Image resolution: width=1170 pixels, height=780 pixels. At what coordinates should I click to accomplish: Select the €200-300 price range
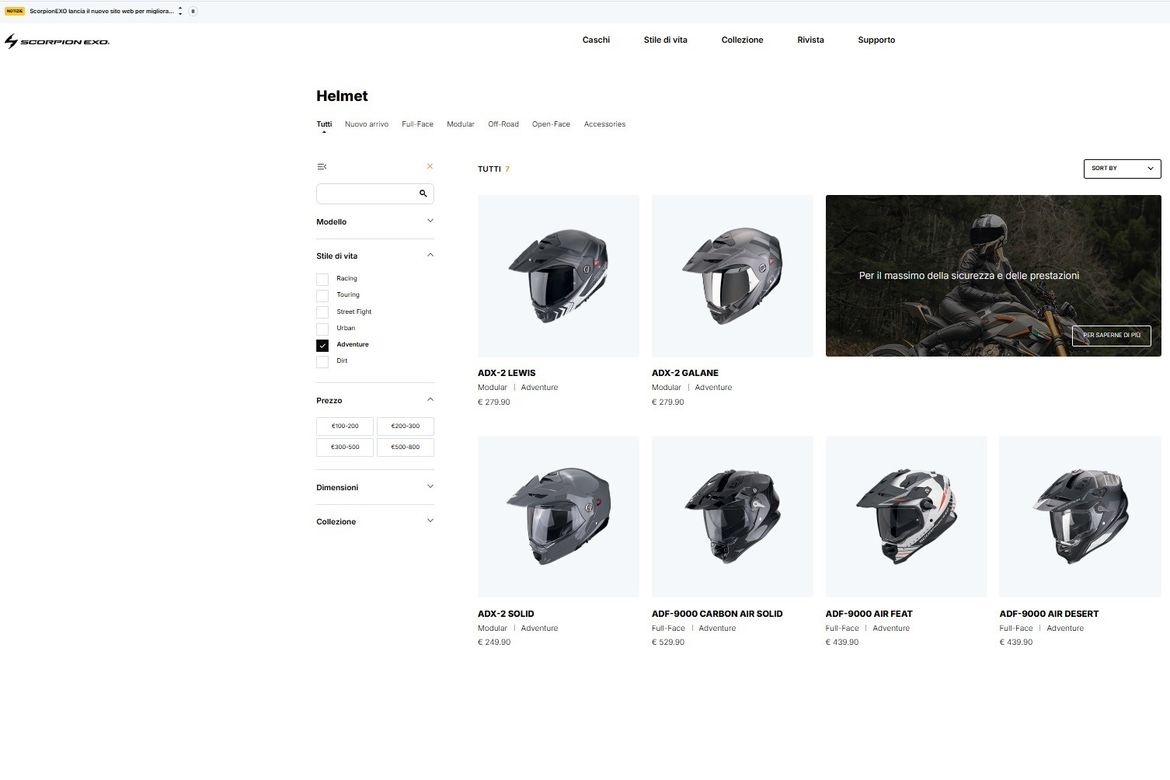pyautogui.click(x=405, y=426)
